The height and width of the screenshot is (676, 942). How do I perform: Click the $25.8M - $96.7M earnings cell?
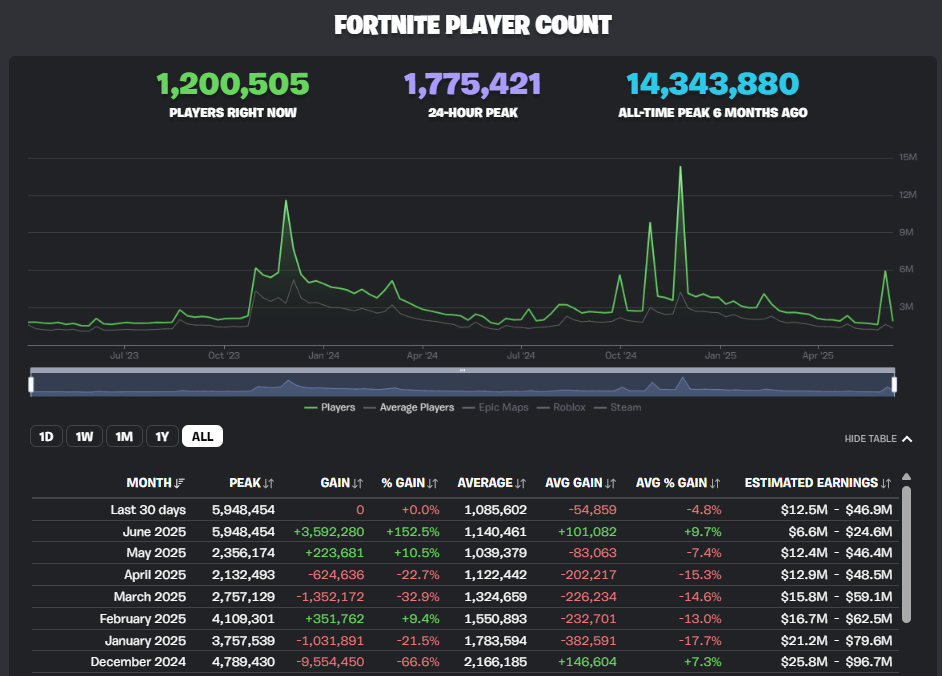tap(836, 662)
